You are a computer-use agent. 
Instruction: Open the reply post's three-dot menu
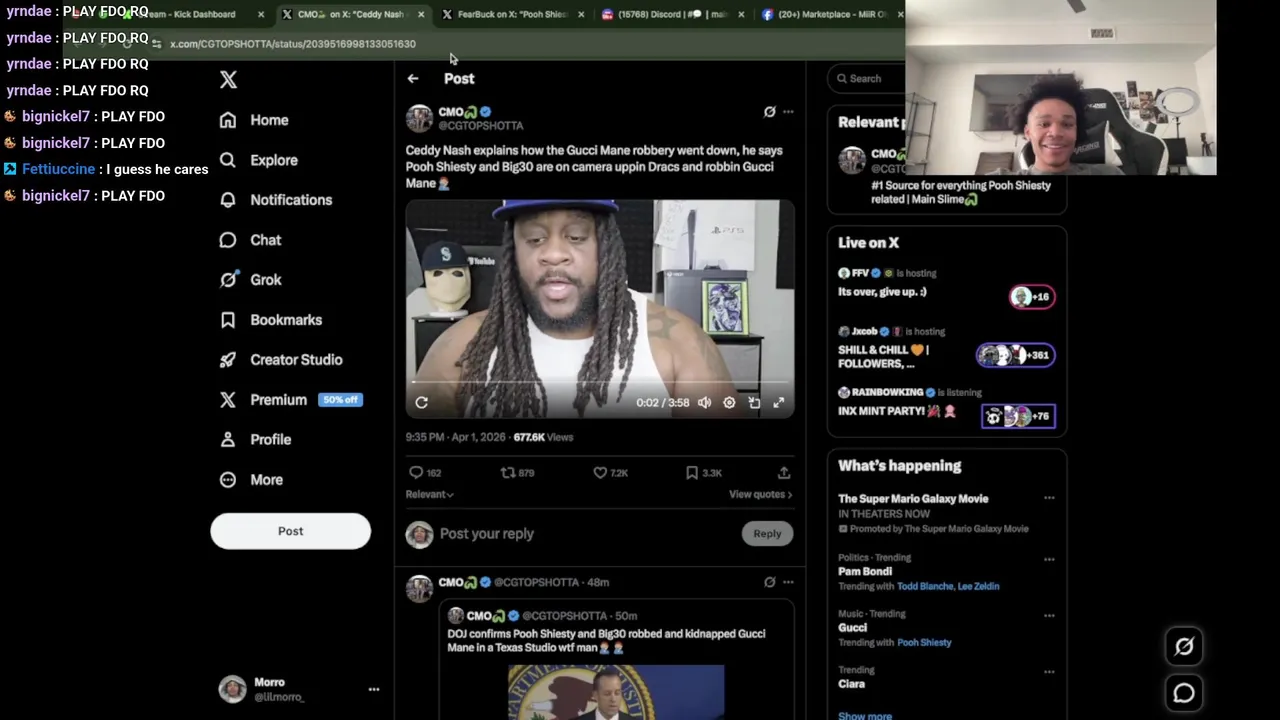click(788, 582)
